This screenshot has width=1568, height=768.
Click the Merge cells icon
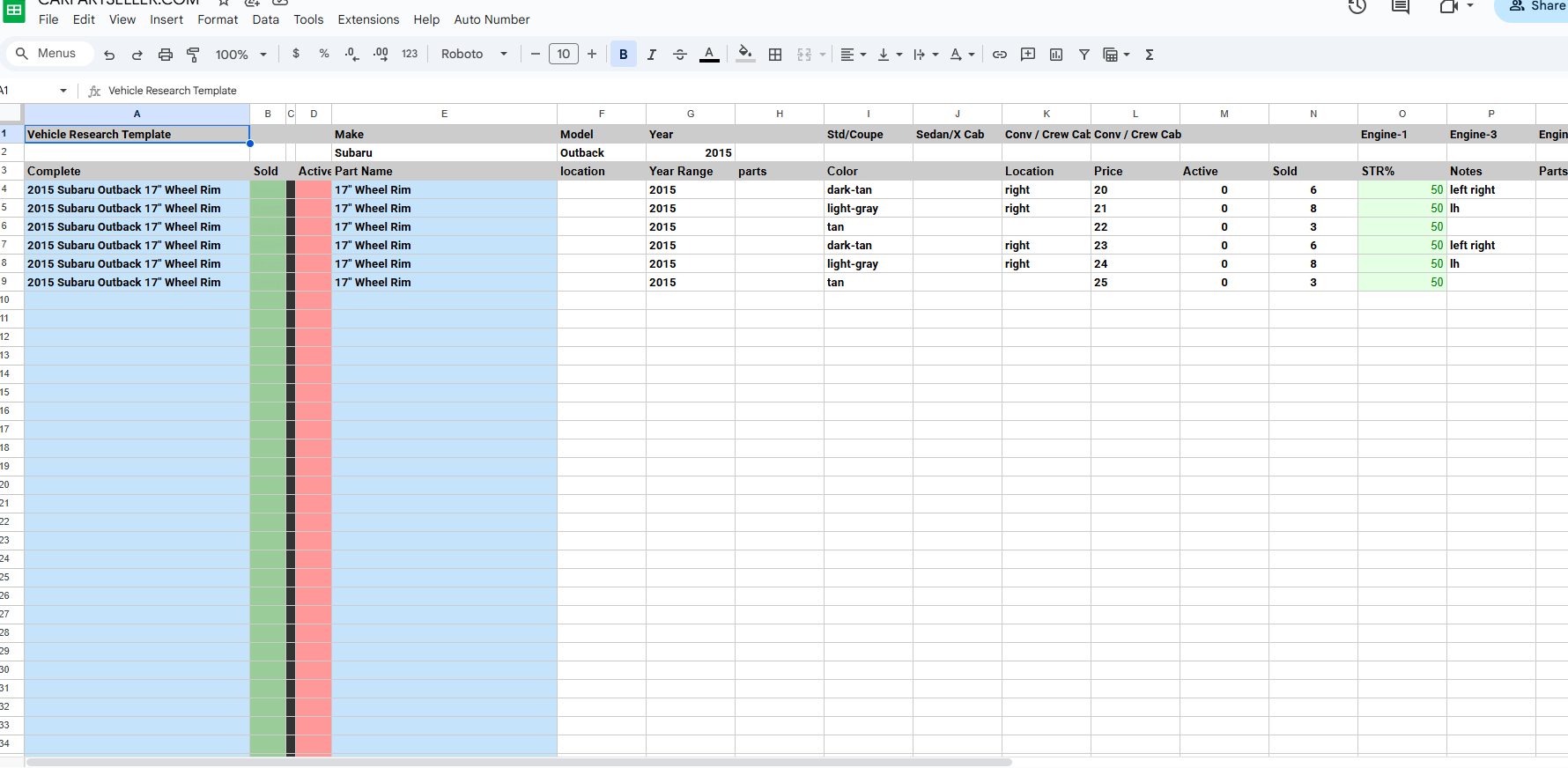coord(804,55)
